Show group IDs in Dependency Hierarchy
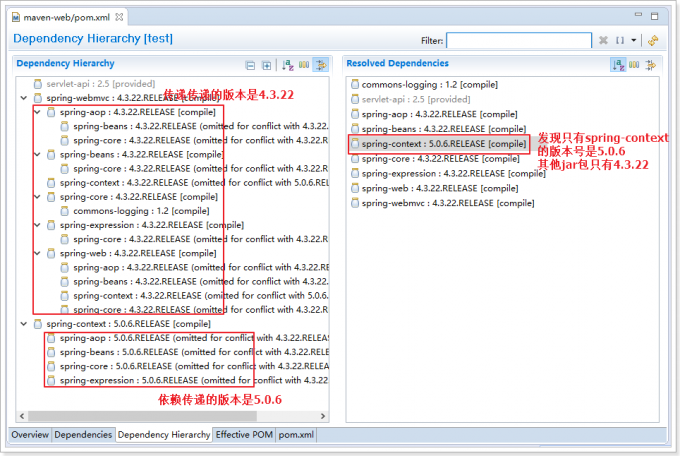680x456 pixels. [304, 65]
